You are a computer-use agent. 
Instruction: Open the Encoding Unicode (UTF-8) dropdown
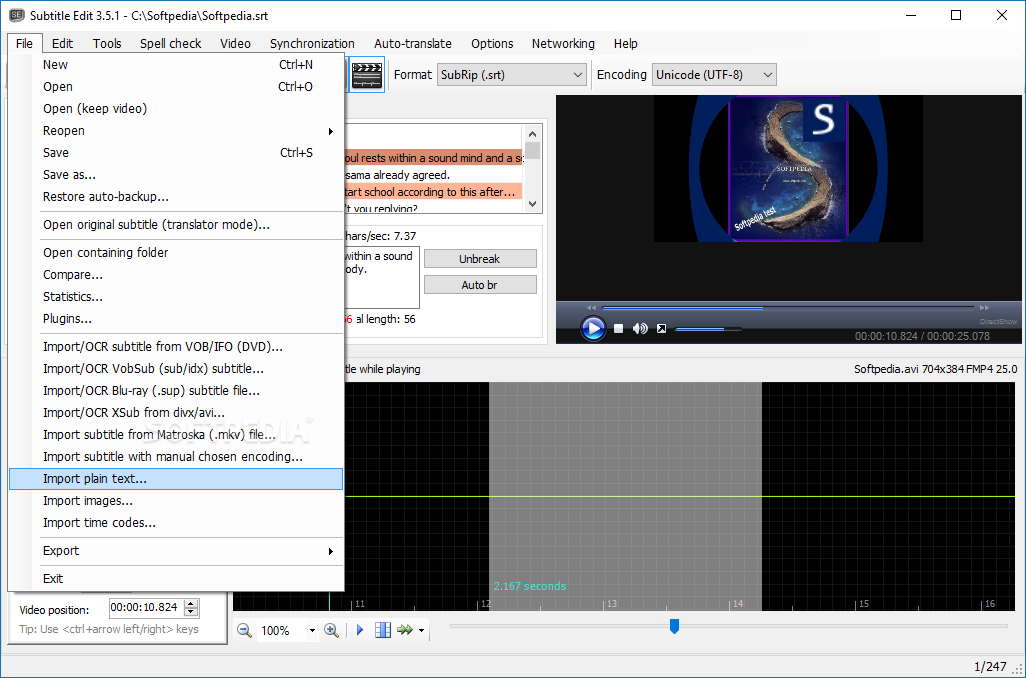click(714, 75)
